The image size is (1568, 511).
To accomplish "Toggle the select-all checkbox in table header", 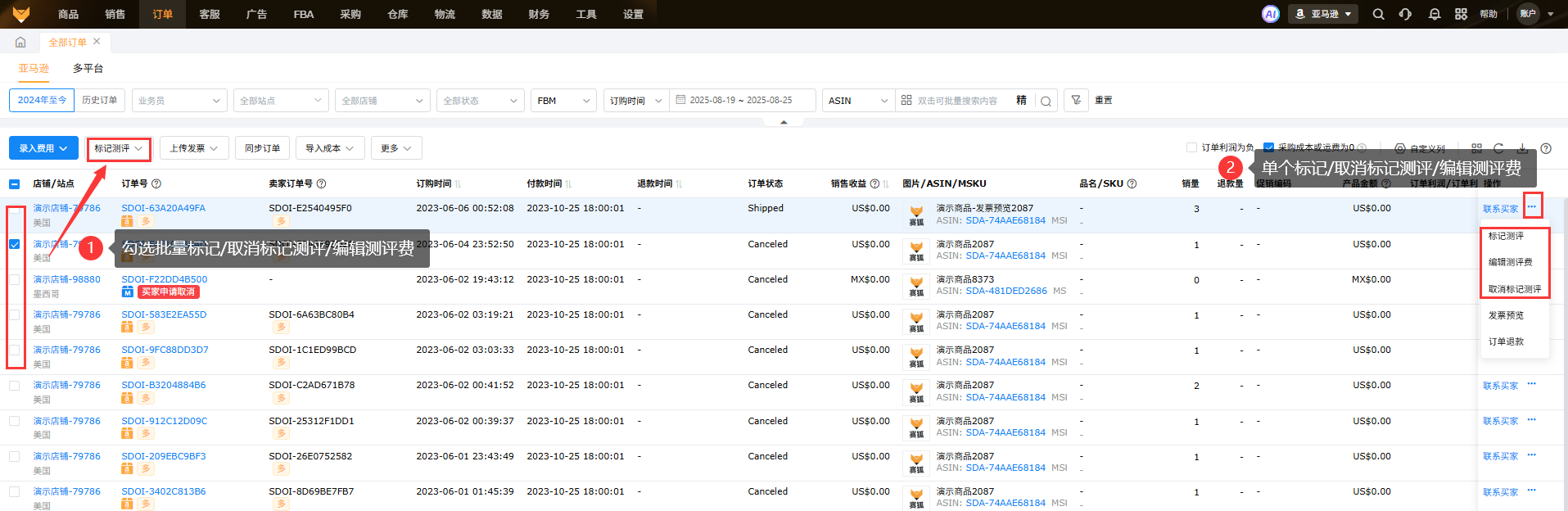I will [15, 184].
